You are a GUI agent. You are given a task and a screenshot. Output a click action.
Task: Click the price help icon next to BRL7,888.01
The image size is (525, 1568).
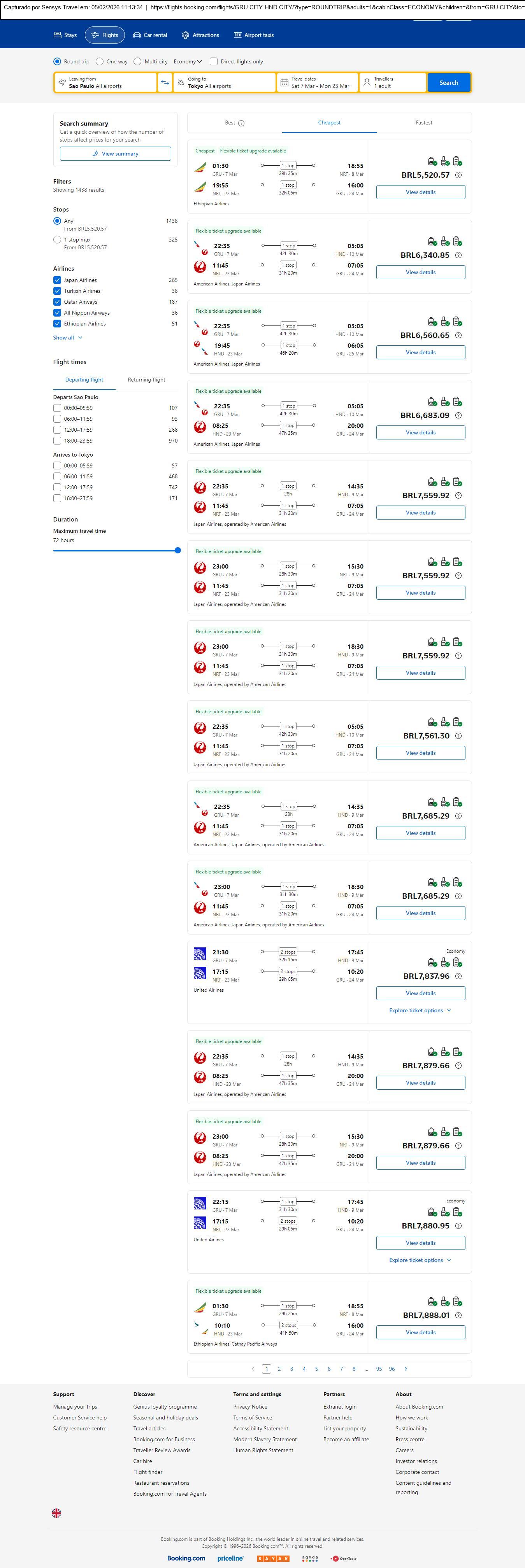tap(458, 1315)
